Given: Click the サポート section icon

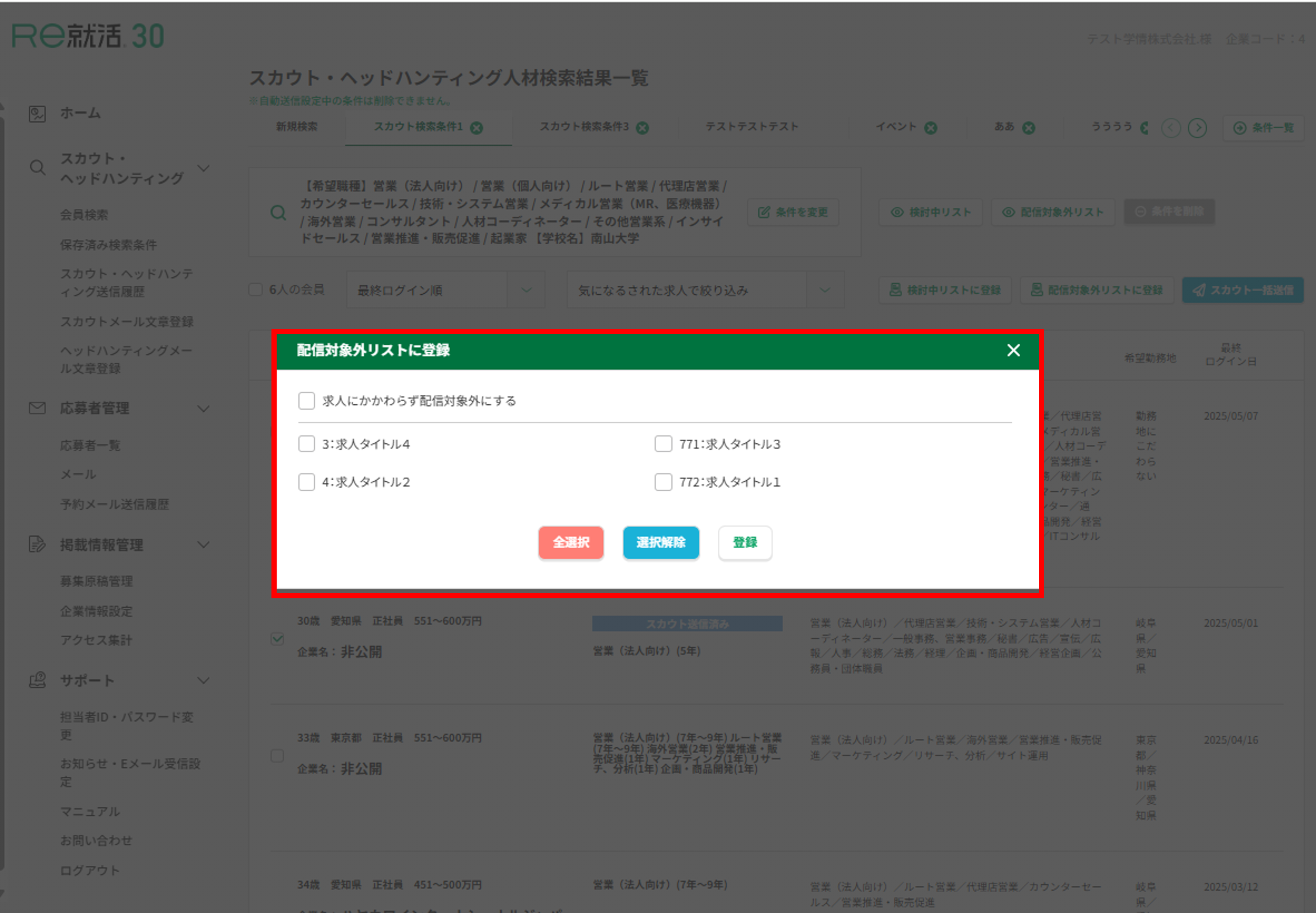Looking at the screenshot, I should tap(37, 680).
